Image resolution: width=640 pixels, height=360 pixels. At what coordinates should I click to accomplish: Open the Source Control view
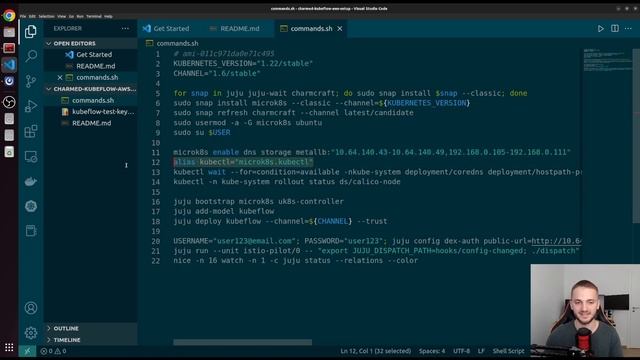pos(31,81)
